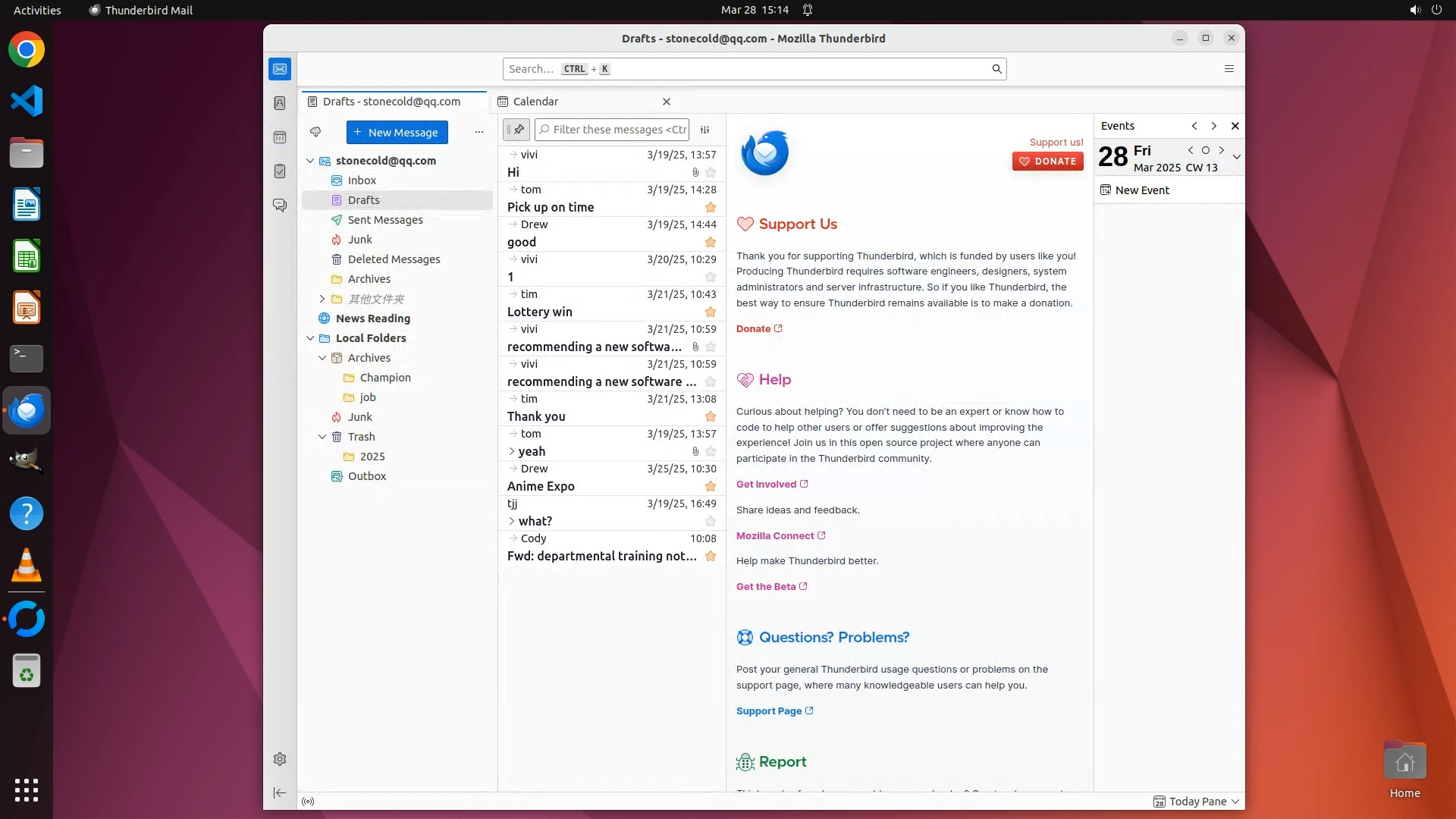Open the Tasks space icon
Image resolution: width=1456 pixels, height=819 pixels.
[280, 171]
